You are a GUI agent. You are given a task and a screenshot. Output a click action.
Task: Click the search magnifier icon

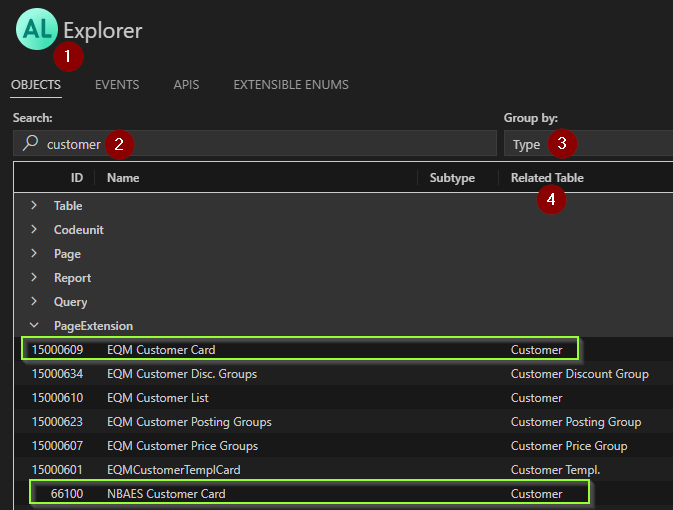30,144
